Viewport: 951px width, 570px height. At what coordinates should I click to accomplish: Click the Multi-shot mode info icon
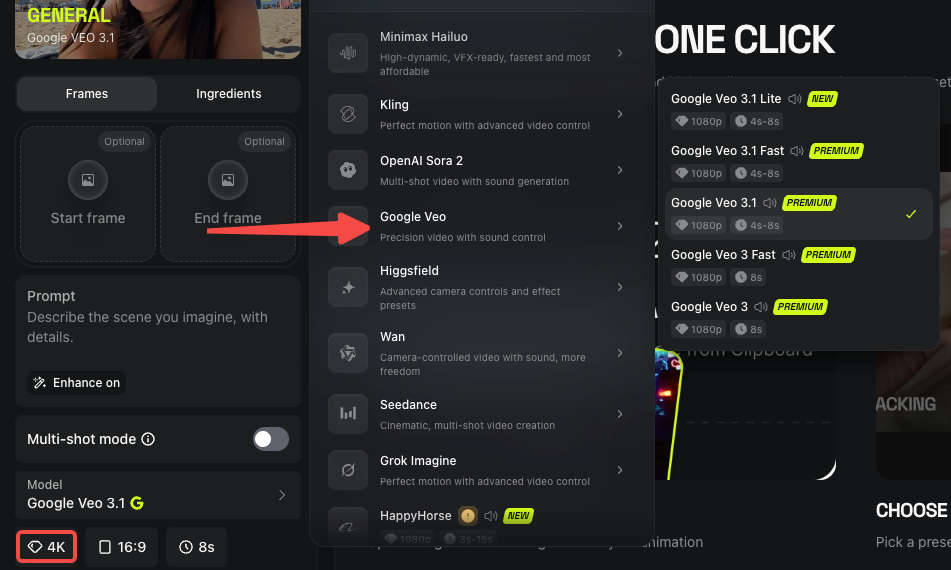pyautogui.click(x=148, y=439)
